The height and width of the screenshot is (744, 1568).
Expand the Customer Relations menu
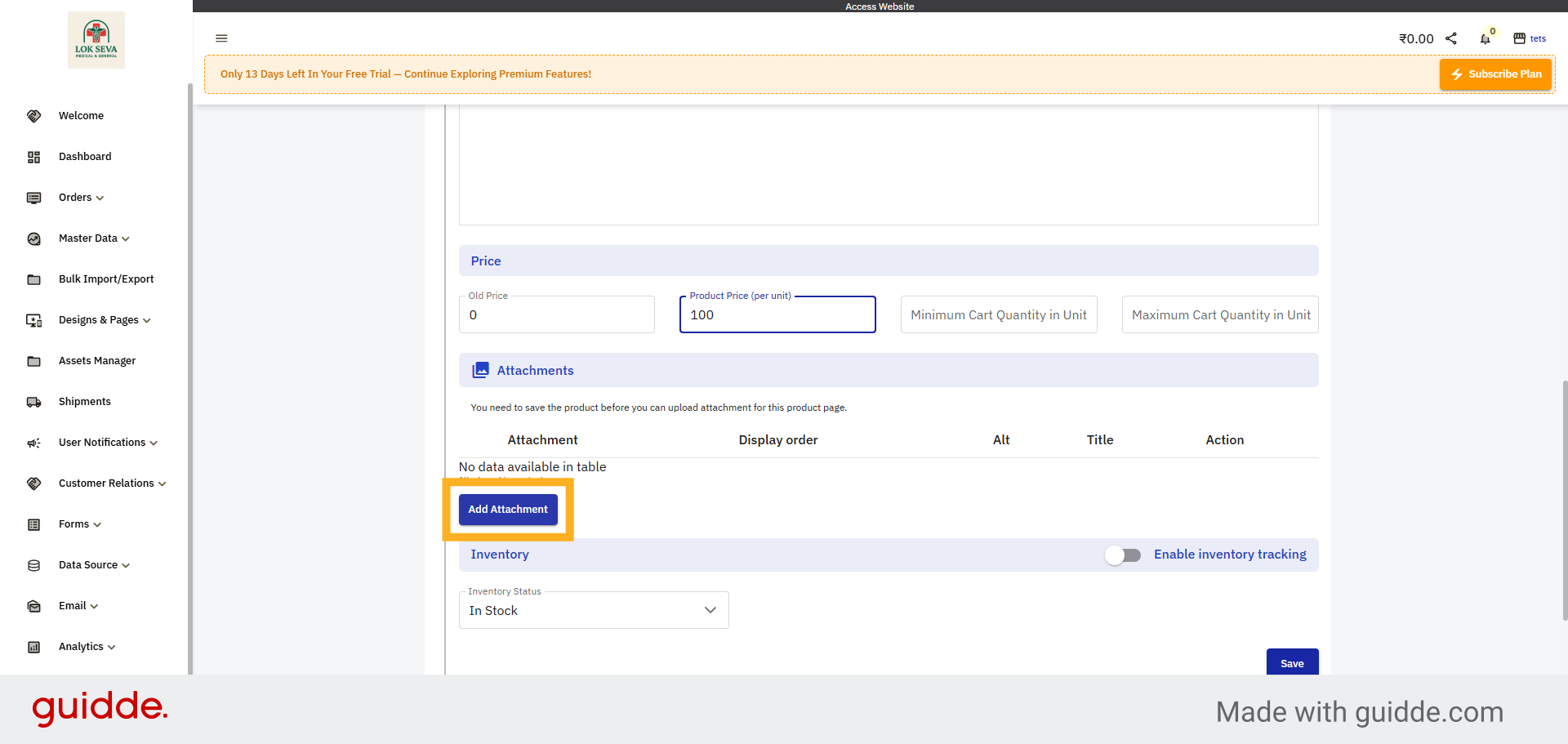coord(105,483)
